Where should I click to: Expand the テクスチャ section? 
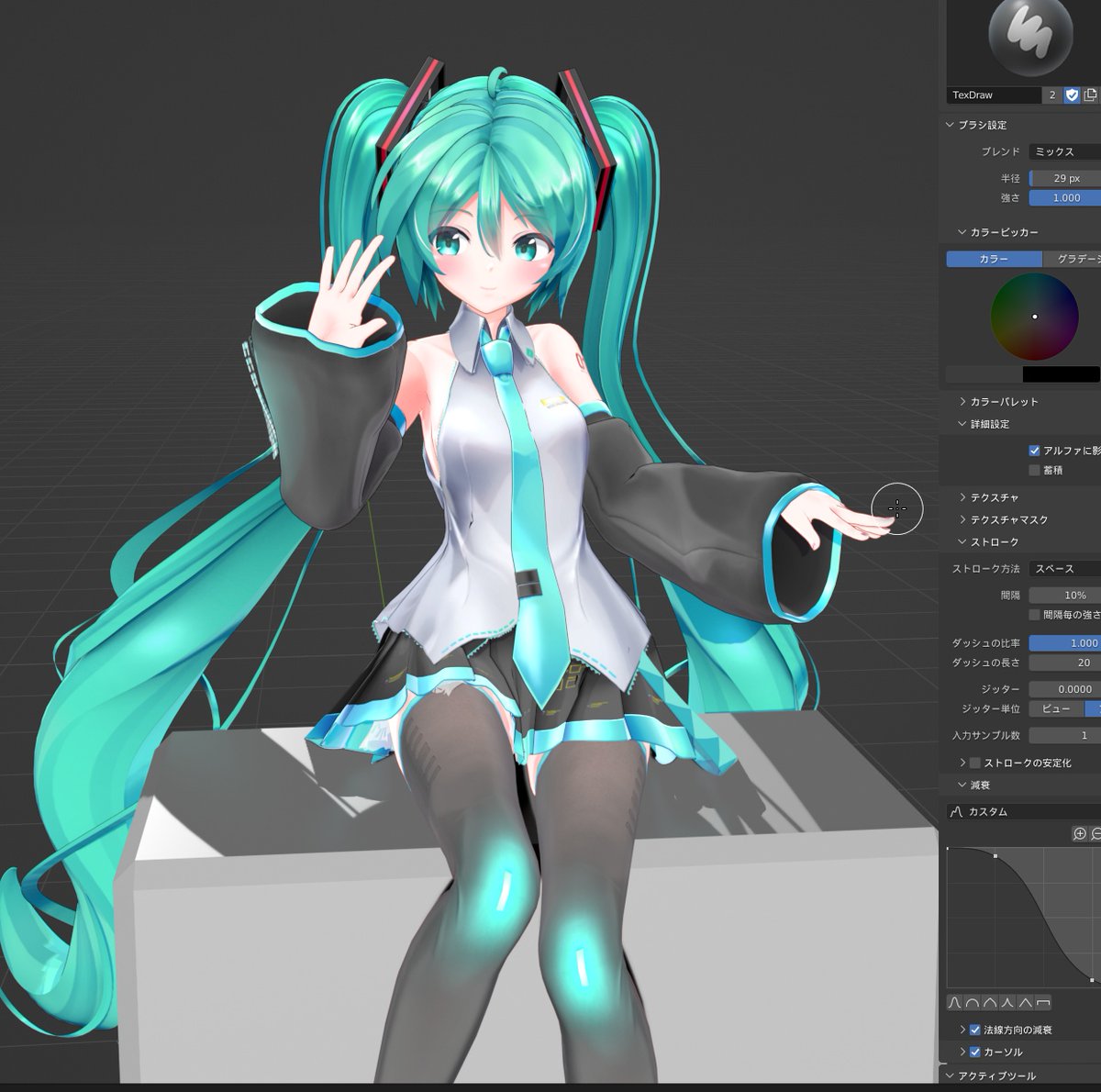pos(962,496)
